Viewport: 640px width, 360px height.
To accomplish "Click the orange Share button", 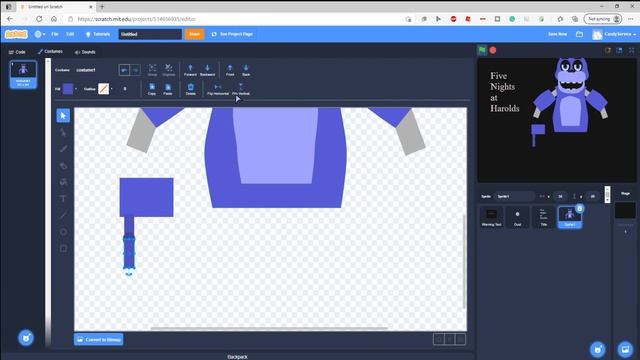I will coord(194,34).
